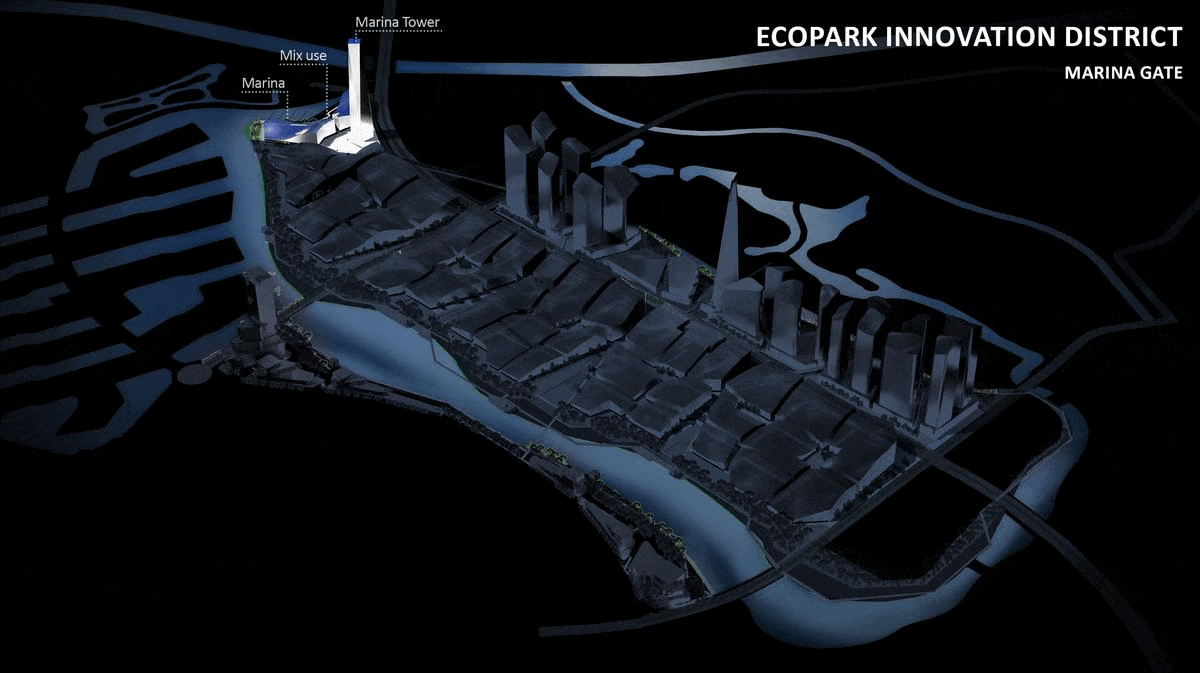Select the highlighted white Marina Tower building

click(356, 90)
